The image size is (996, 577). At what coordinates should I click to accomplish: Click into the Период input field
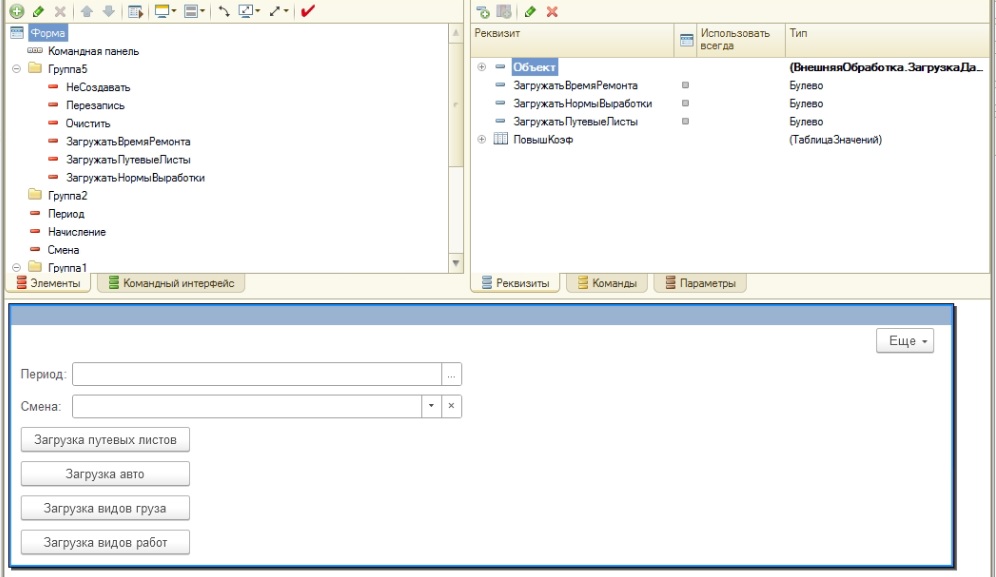(256, 374)
